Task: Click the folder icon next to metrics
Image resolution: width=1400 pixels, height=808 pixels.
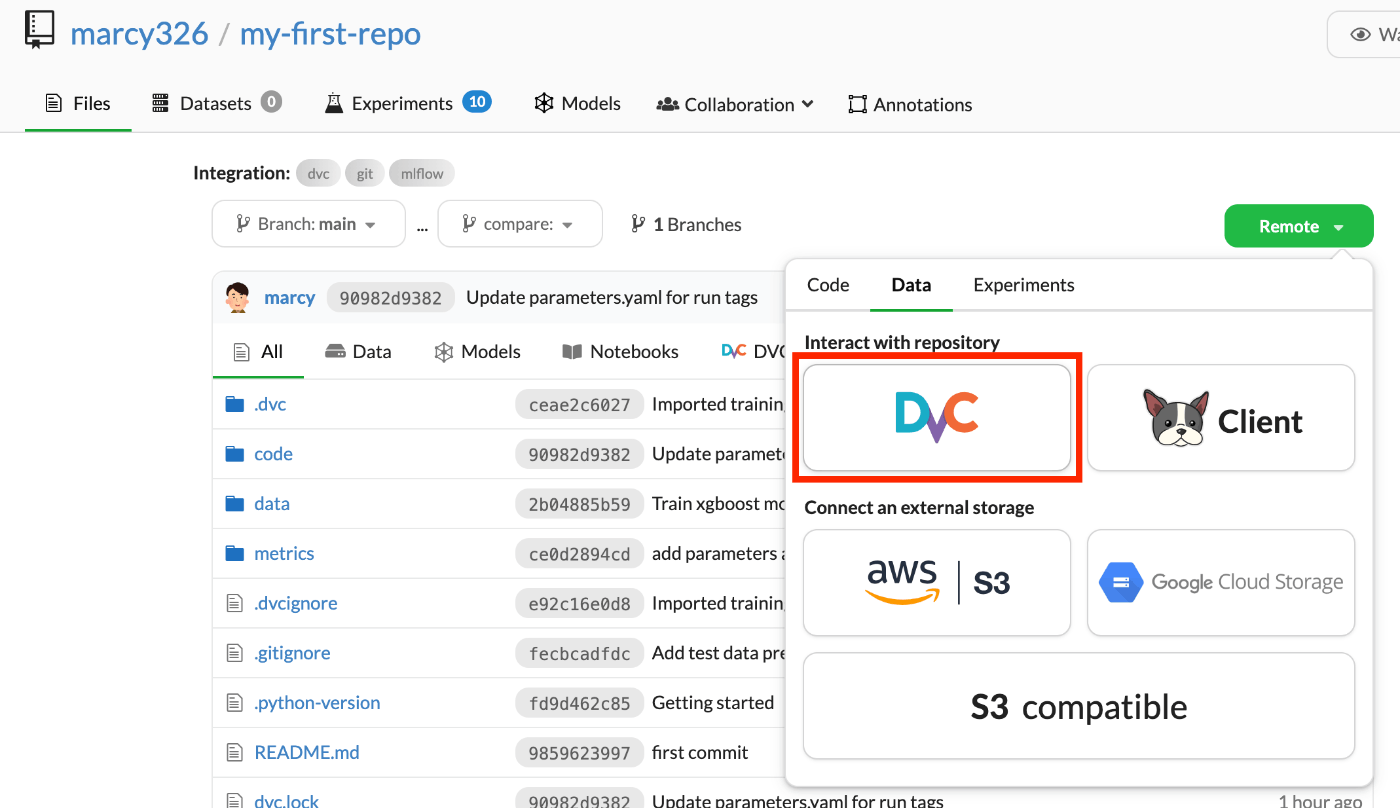Action: click(x=235, y=553)
